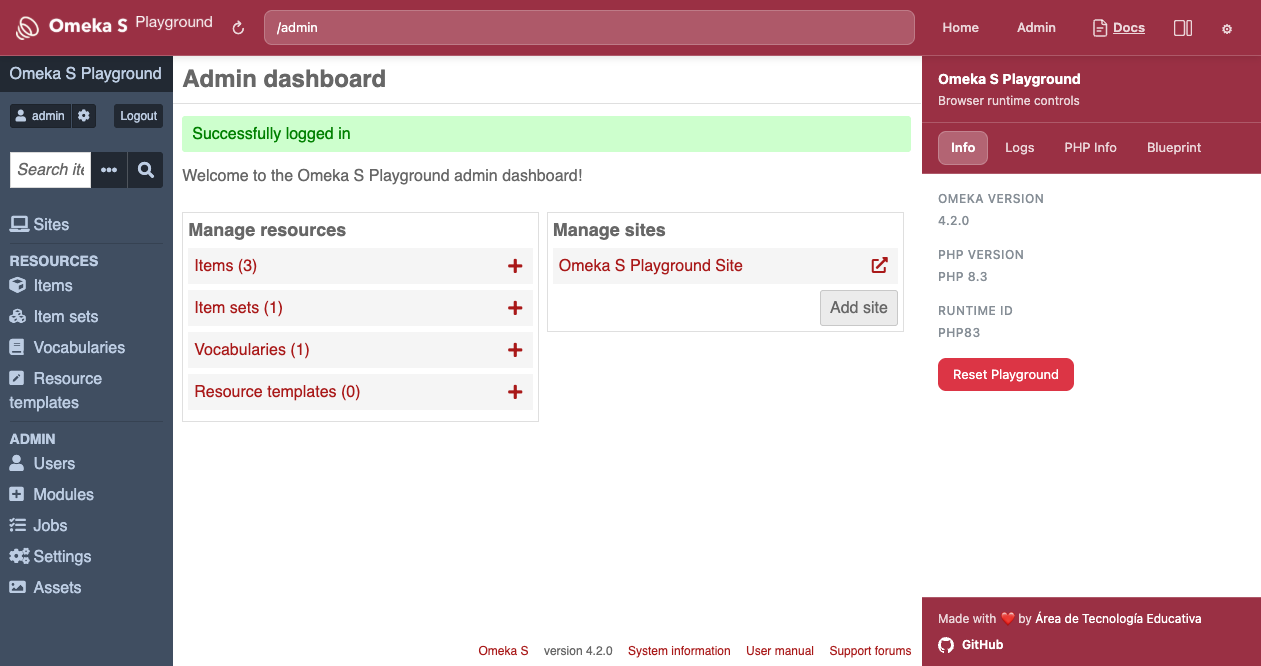1261x666 pixels.
Task: Select the Blueprint tab
Action: tap(1174, 147)
